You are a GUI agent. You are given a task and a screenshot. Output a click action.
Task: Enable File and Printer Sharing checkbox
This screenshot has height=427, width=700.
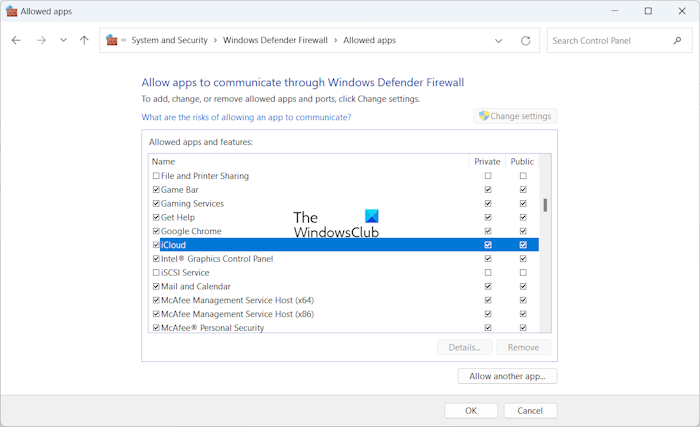click(155, 176)
